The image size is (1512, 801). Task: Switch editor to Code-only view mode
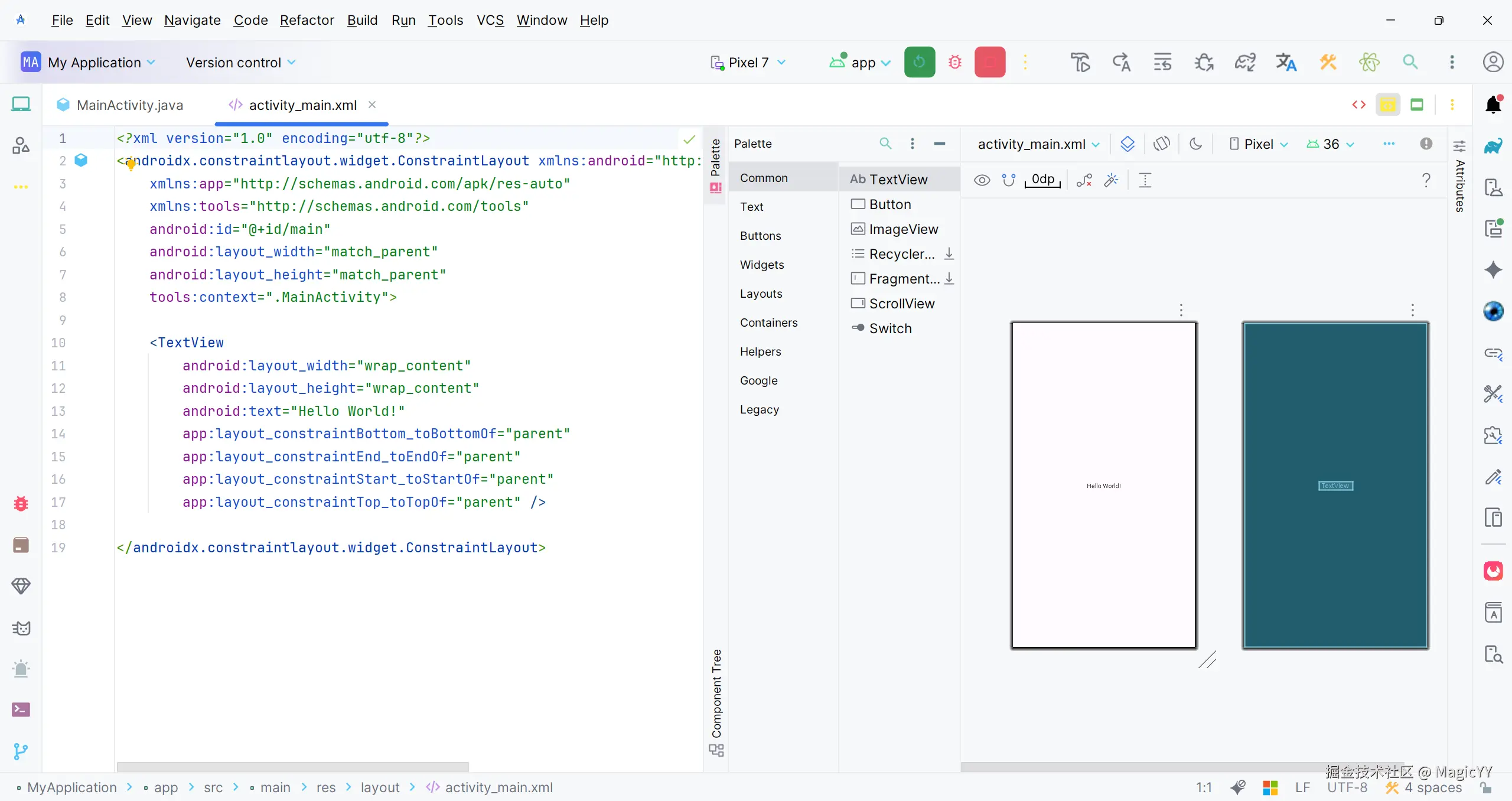[x=1358, y=105]
